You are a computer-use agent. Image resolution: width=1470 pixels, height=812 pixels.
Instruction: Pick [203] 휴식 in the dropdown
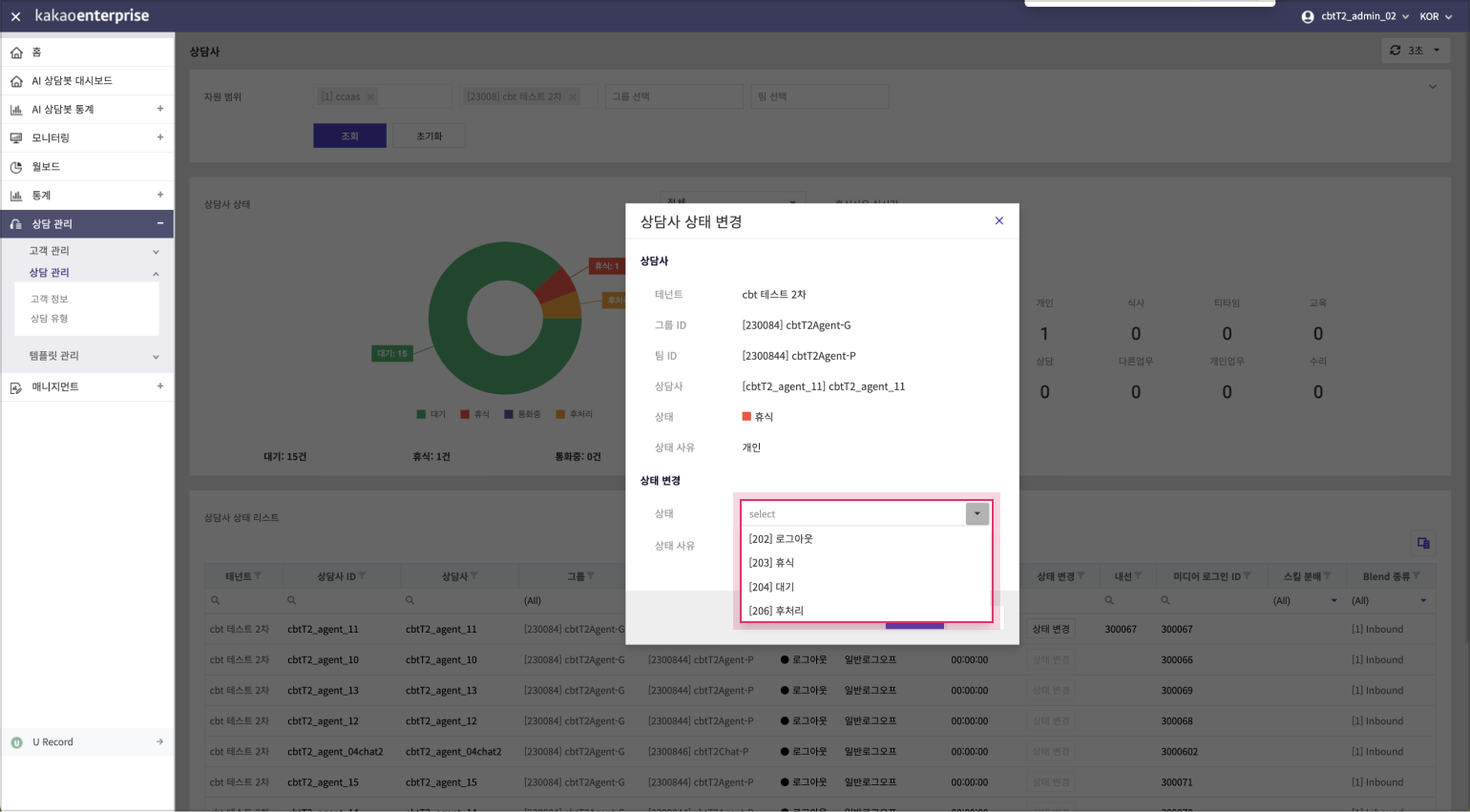[771, 563]
